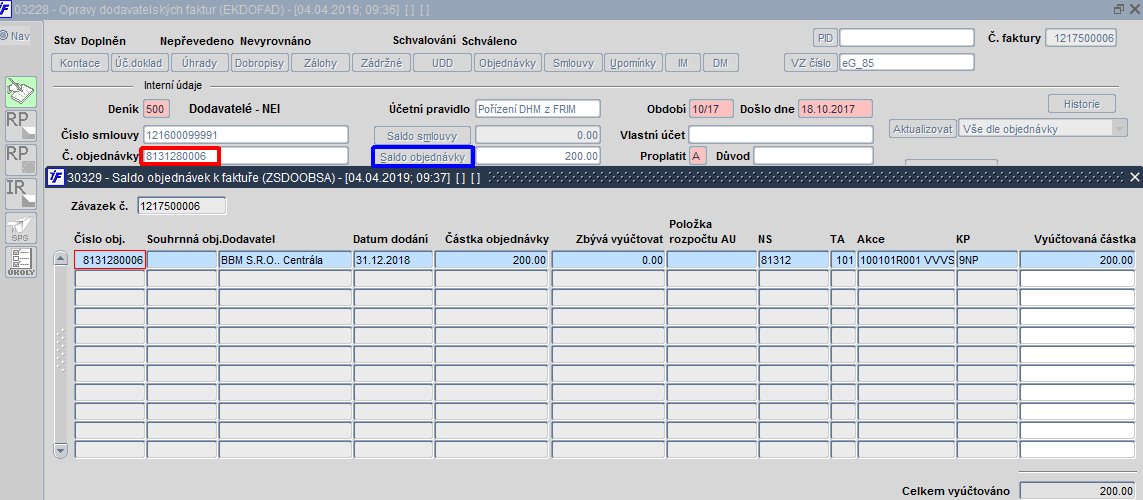Click the Účetní pravidlo field
Viewport: 1143px width, 500px height.
pos(537,109)
